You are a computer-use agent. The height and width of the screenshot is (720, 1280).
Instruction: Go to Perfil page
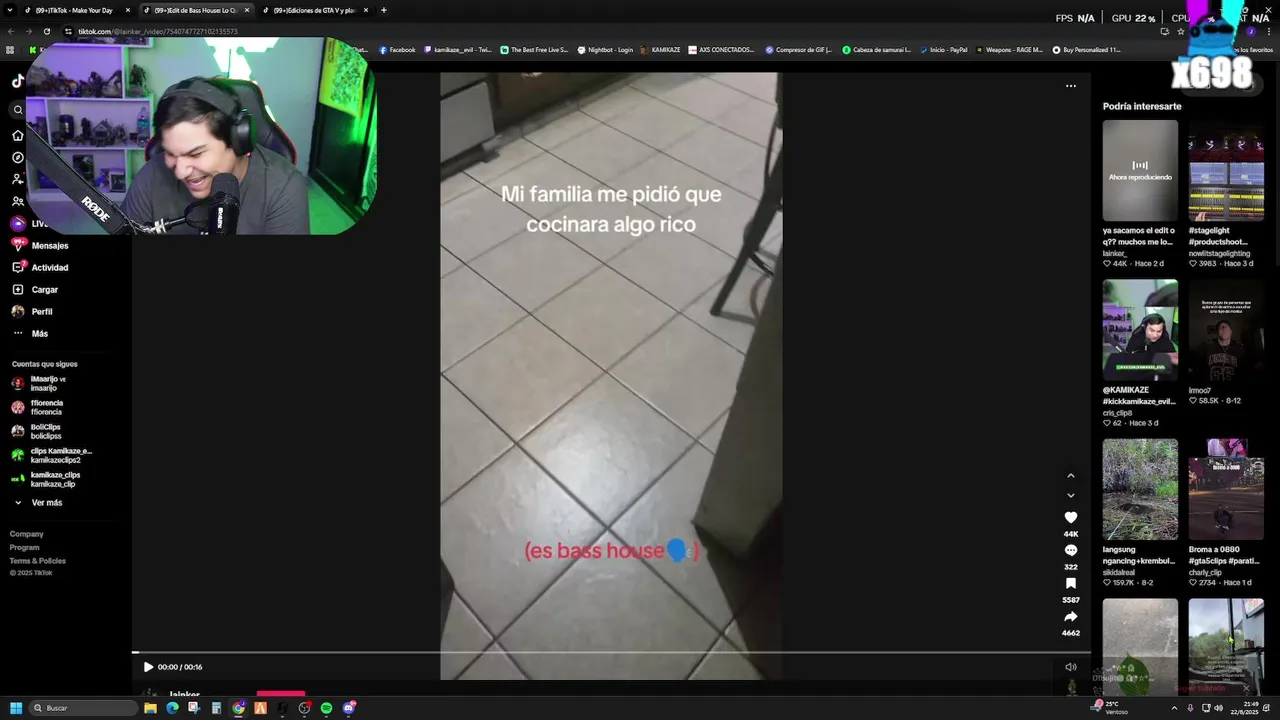pos(32,311)
